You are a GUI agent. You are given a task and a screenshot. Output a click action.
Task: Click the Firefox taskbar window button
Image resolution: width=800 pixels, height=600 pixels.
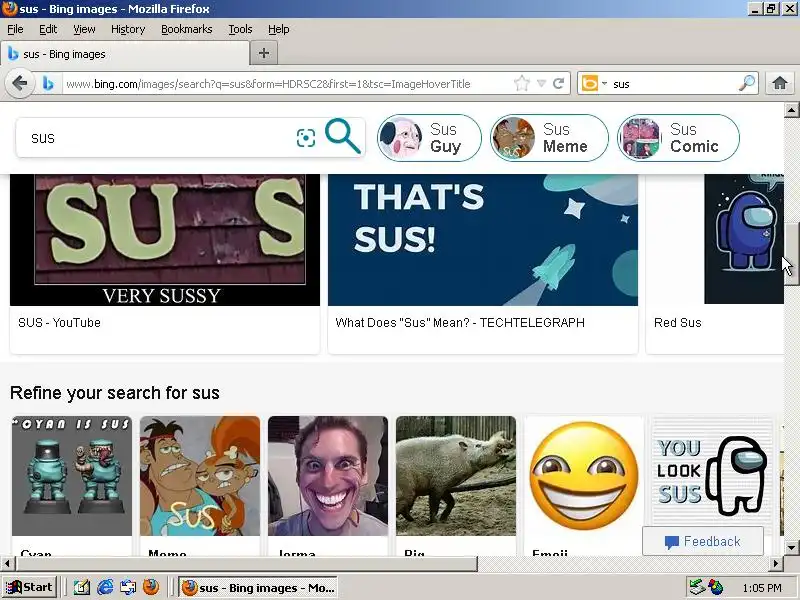click(x=259, y=588)
